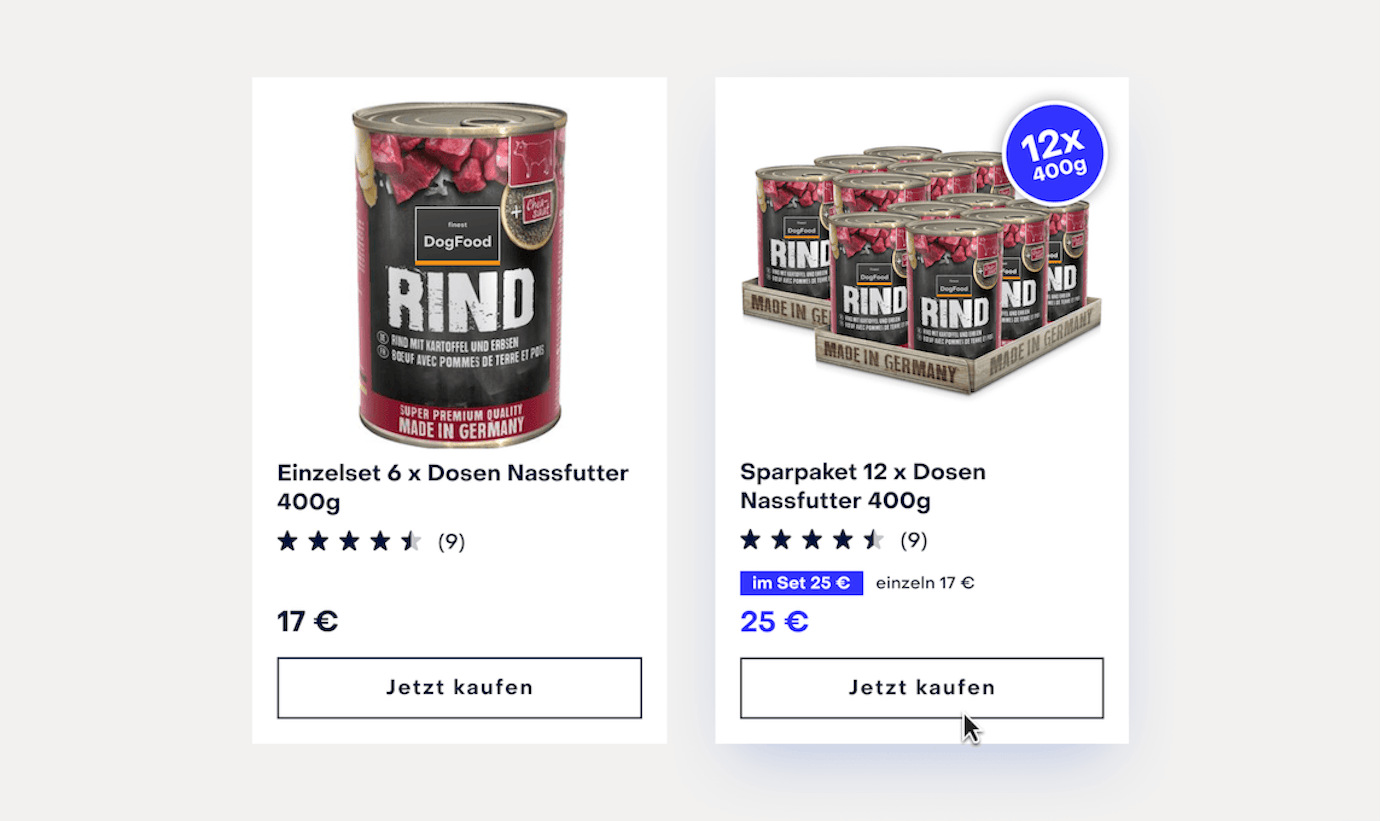Image resolution: width=1380 pixels, height=821 pixels.
Task: Click Jetzt kaufen under Sparpaket product
Action: point(922,688)
